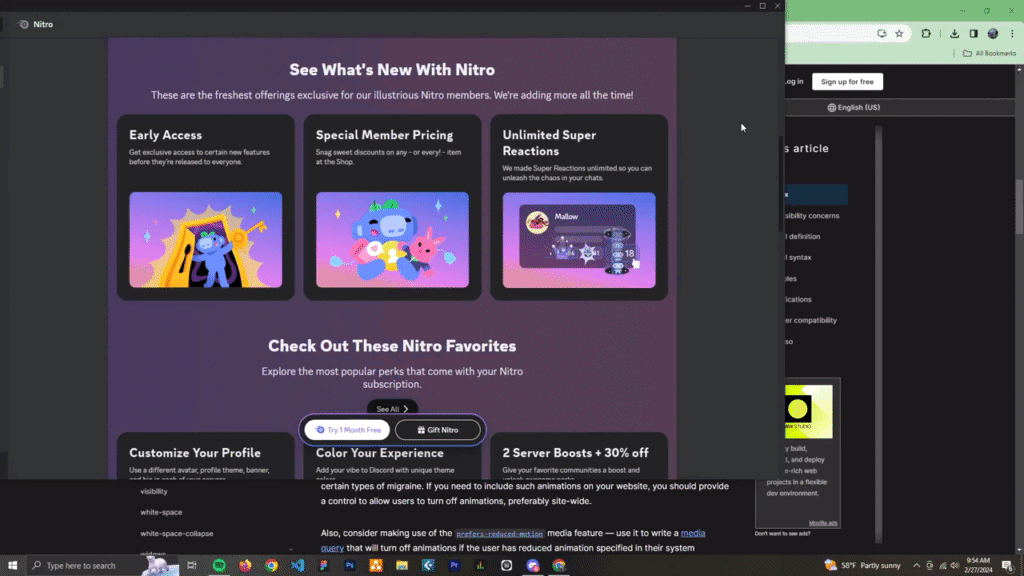Bookmark this page with the star icon
This screenshot has width=1024, height=576.
coord(899,33)
